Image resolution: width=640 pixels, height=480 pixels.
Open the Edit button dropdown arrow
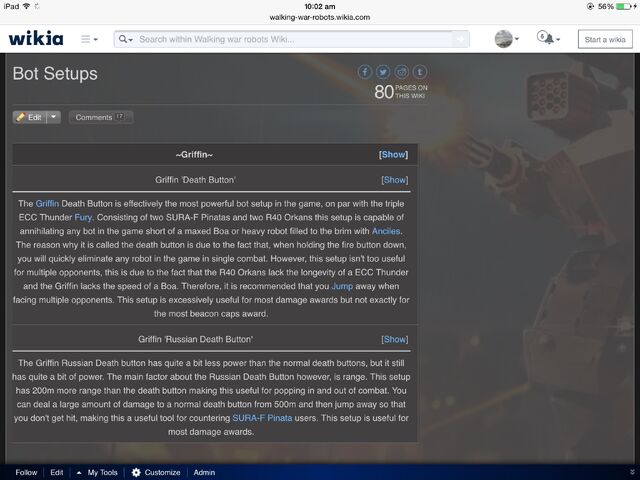[53, 118]
